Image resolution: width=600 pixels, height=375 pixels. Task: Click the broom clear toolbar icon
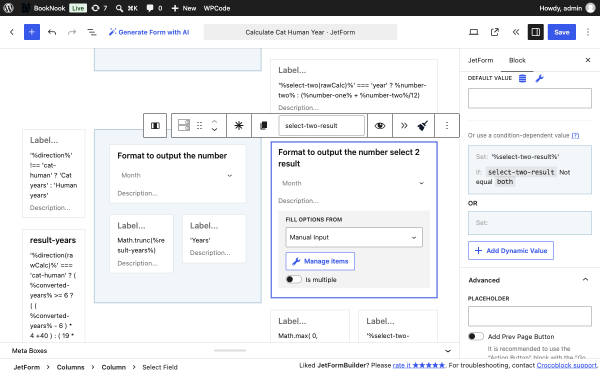(x=422, y=126)
